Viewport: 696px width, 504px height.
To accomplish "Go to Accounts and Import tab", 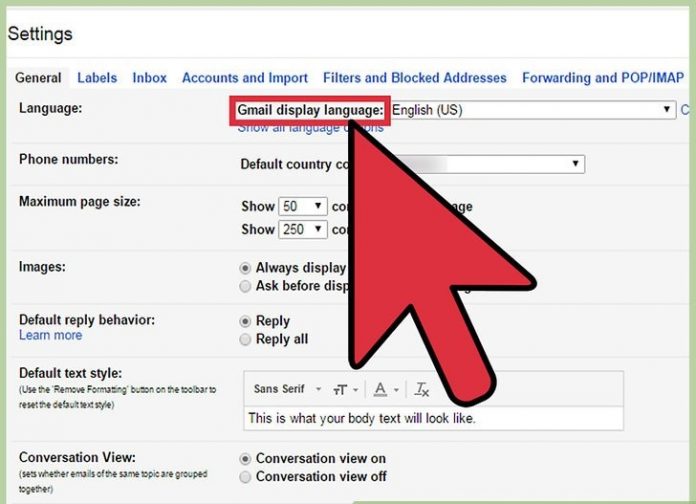I will pos(244,78).
